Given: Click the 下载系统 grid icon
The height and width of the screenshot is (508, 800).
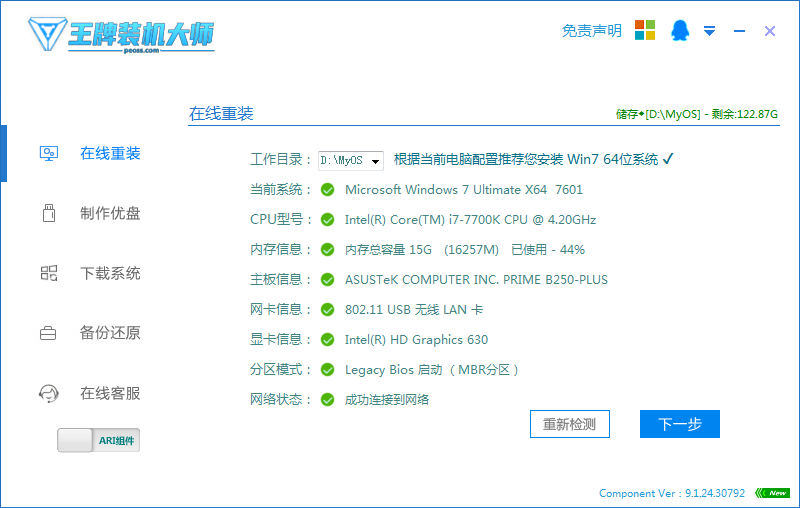Looking at the screenshot, I should [49, 273].
